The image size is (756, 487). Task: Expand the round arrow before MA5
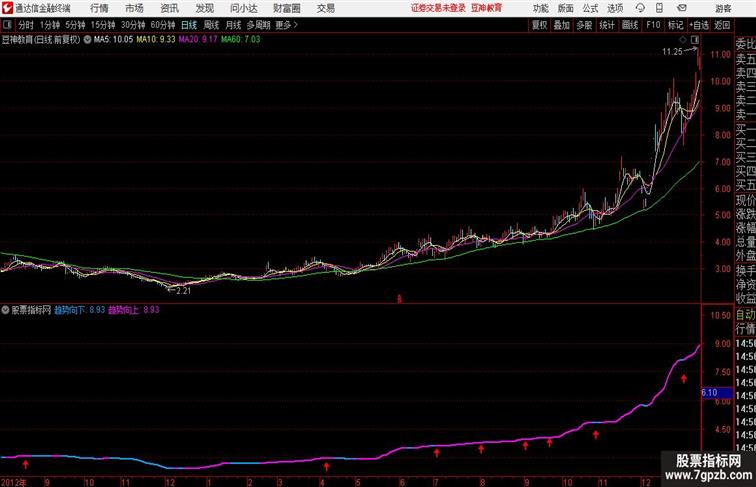click(87, 40)
